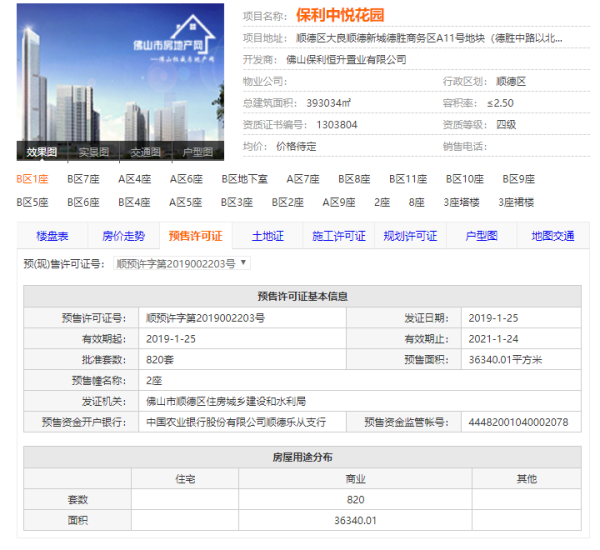The image size is (600, 550).
Task: Select building B区5座
Action: [x=33, y=202]
